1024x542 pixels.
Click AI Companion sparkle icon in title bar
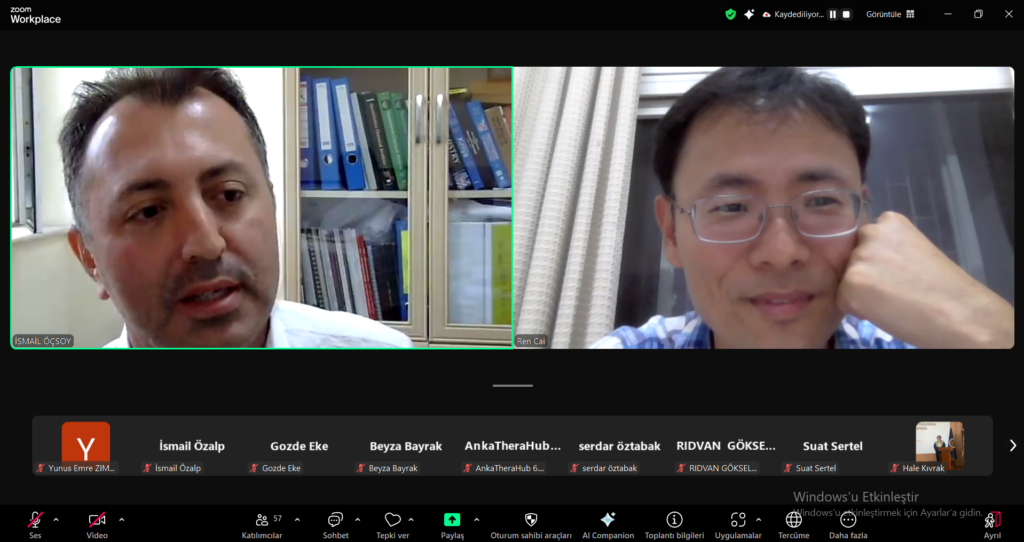click(749, 14)
